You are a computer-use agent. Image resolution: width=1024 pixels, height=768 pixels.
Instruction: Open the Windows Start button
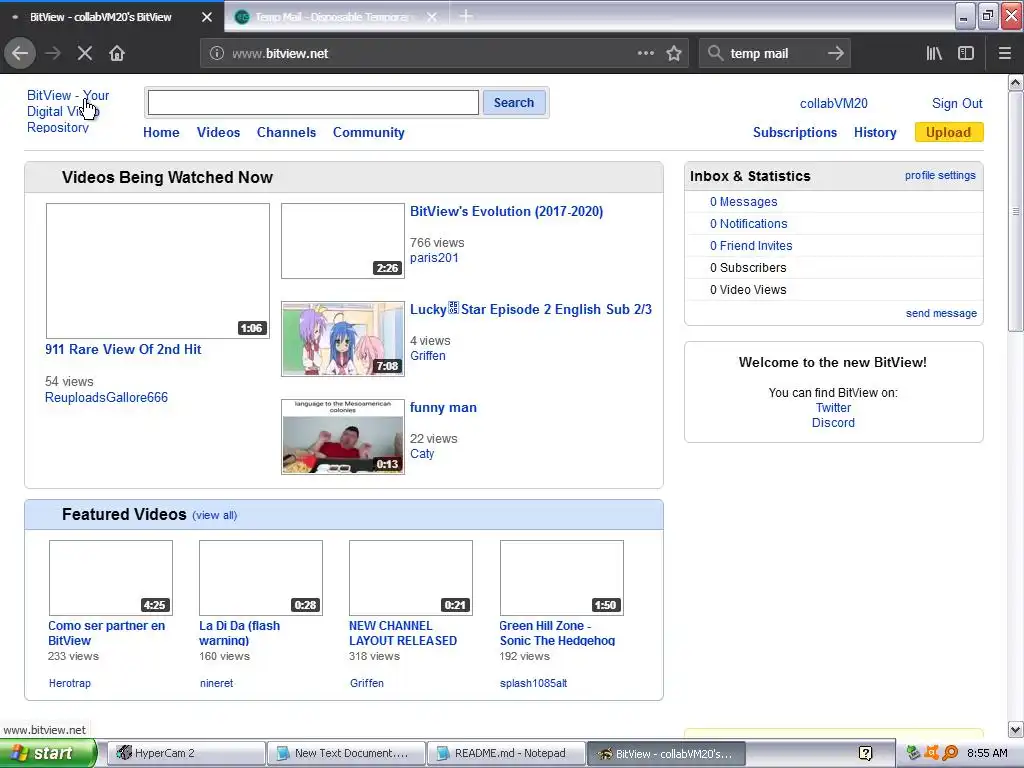point(48,753)
